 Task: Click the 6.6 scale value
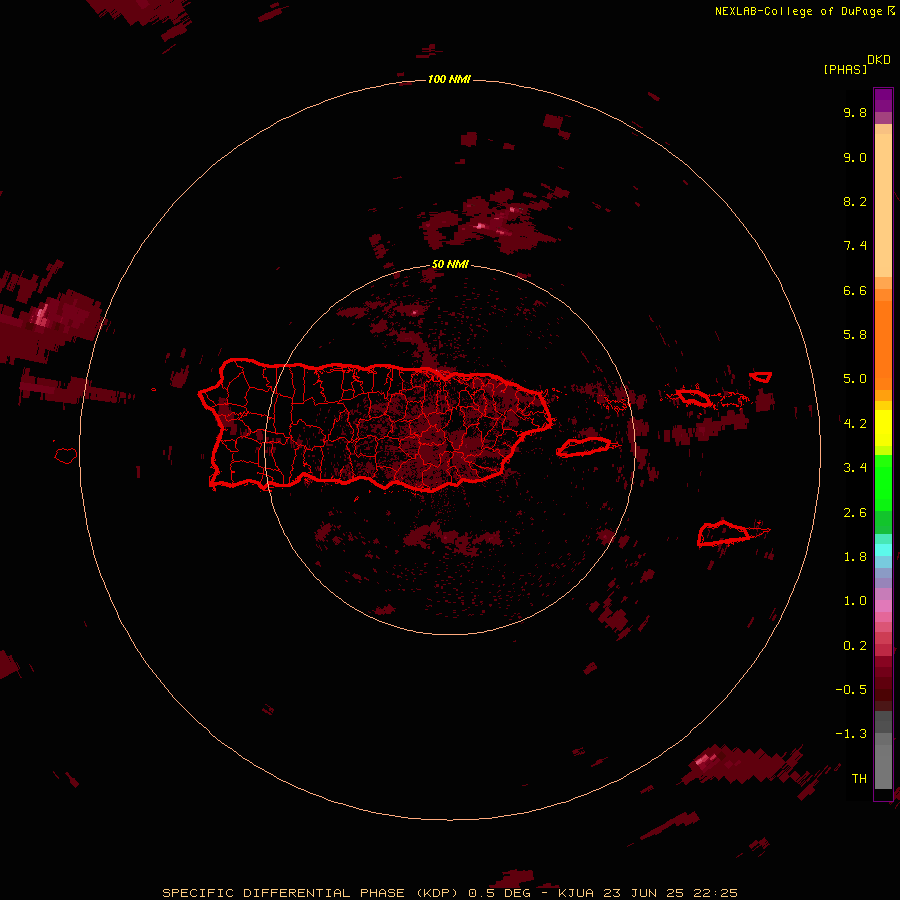[x=855, y=290]
